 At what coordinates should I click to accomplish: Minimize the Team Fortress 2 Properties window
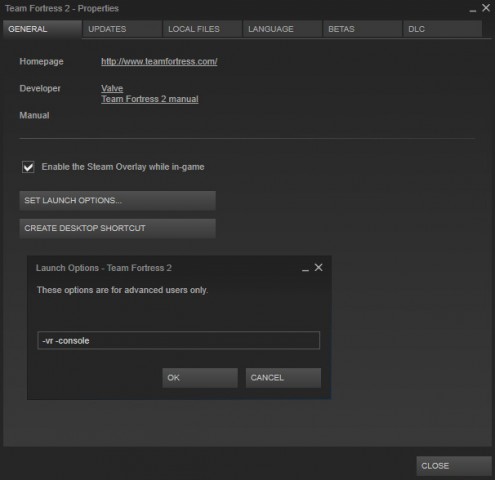tap(473, 9)
